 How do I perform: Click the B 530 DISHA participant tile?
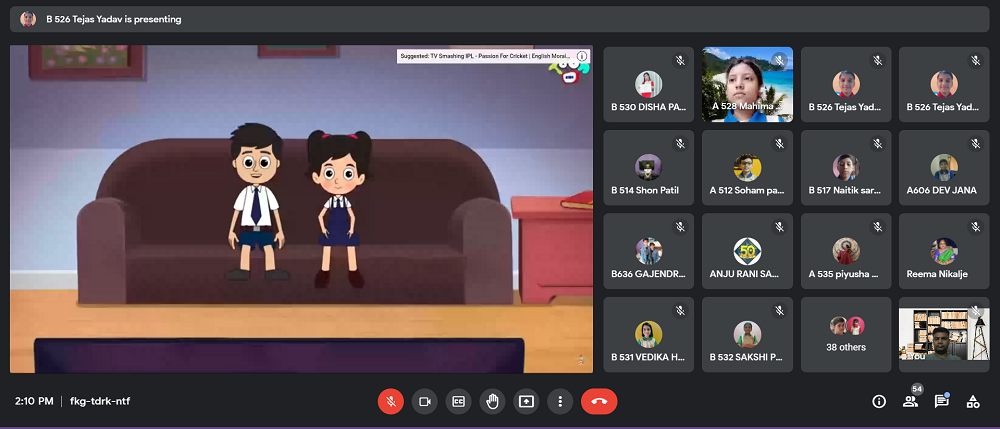(648, 84)
